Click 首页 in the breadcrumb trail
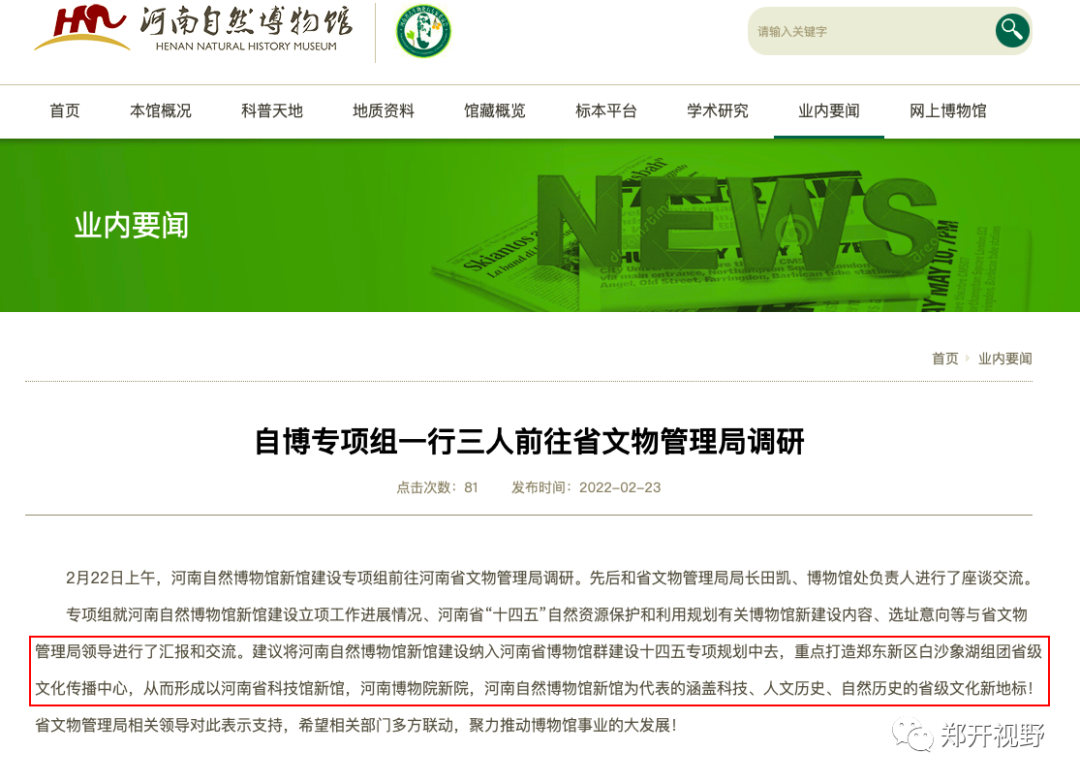The width and height of the screenshot is (1080, 783). 944,358
